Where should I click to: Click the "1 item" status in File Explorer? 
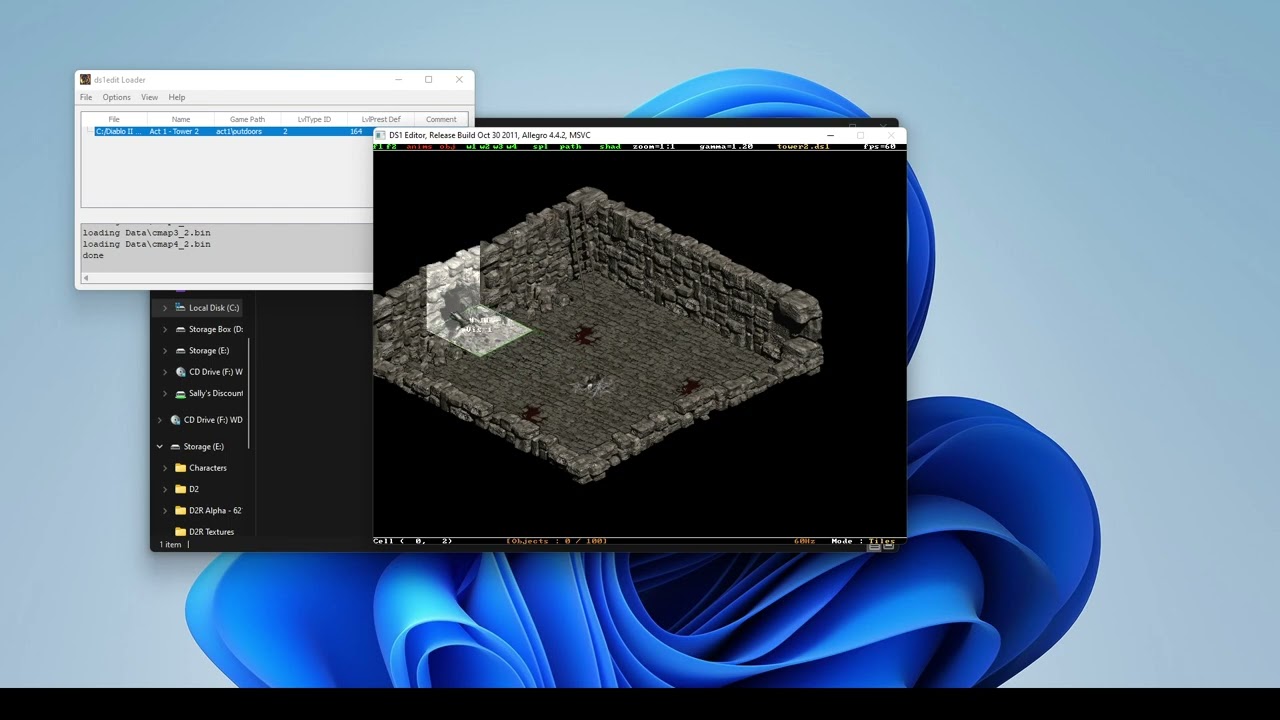[171, 545]
